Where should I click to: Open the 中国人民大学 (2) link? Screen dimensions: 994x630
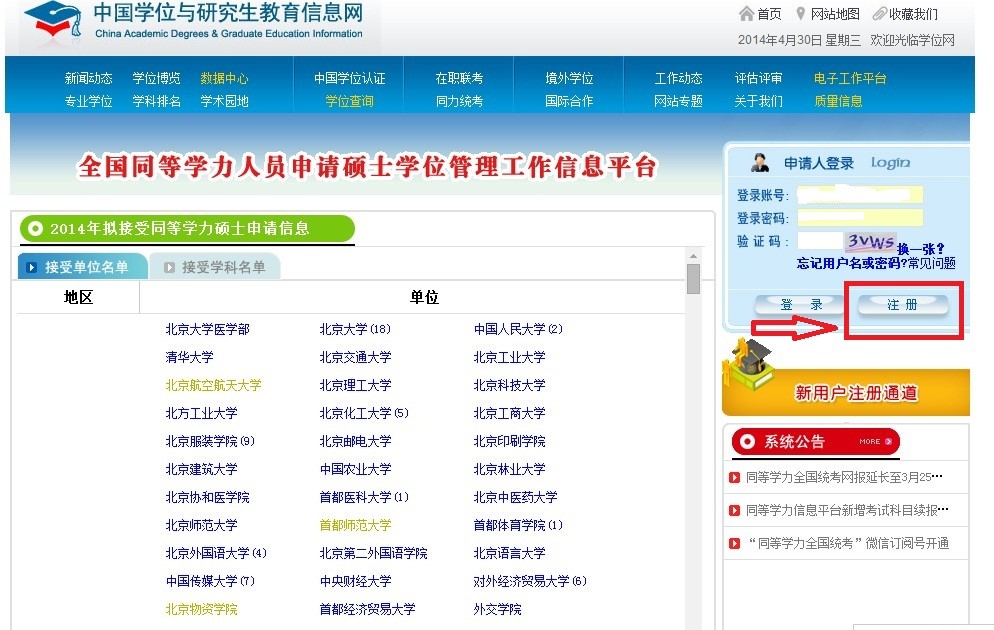click(x=518, y=329)
